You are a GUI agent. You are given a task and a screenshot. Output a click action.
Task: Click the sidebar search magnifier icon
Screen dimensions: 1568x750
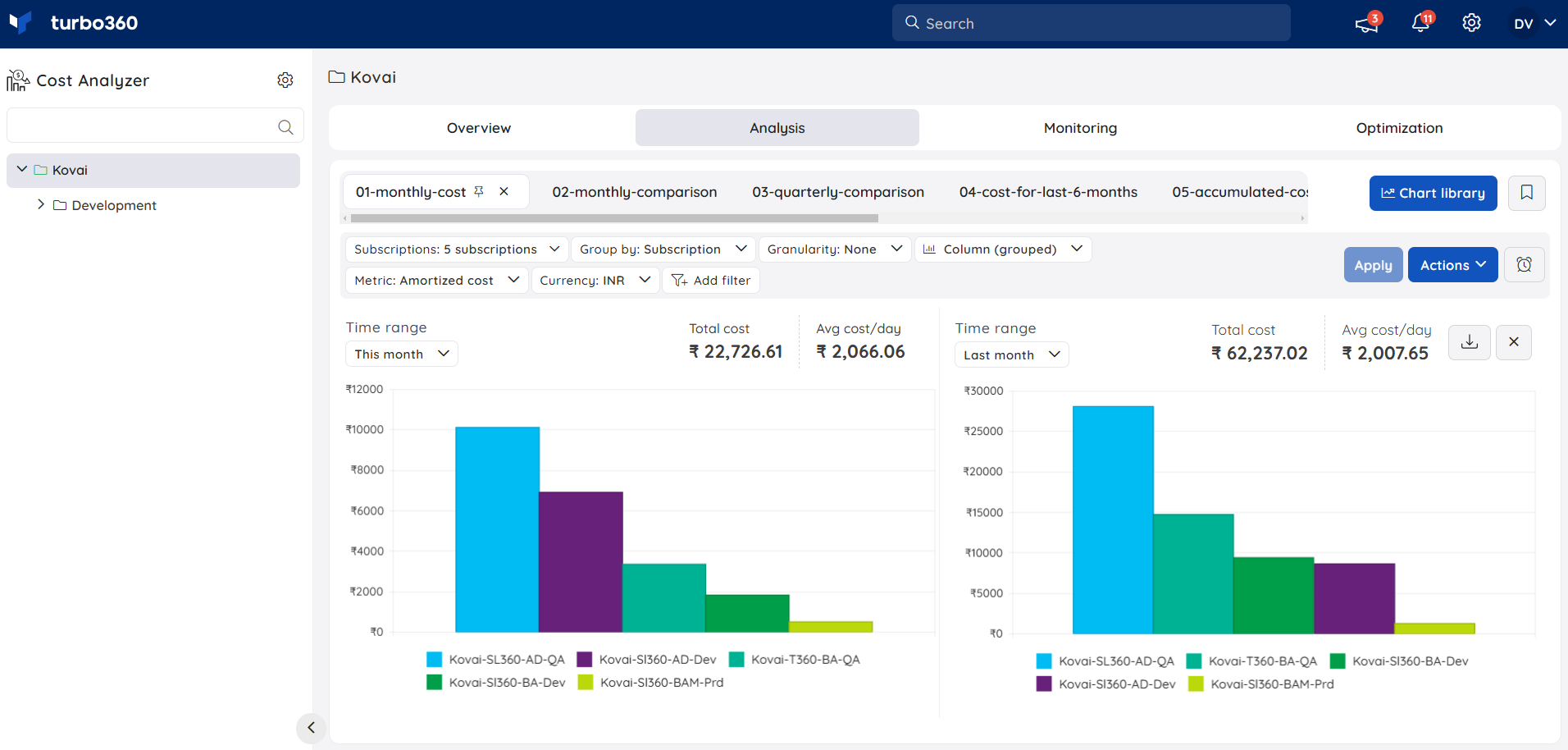tap(285, 127)
